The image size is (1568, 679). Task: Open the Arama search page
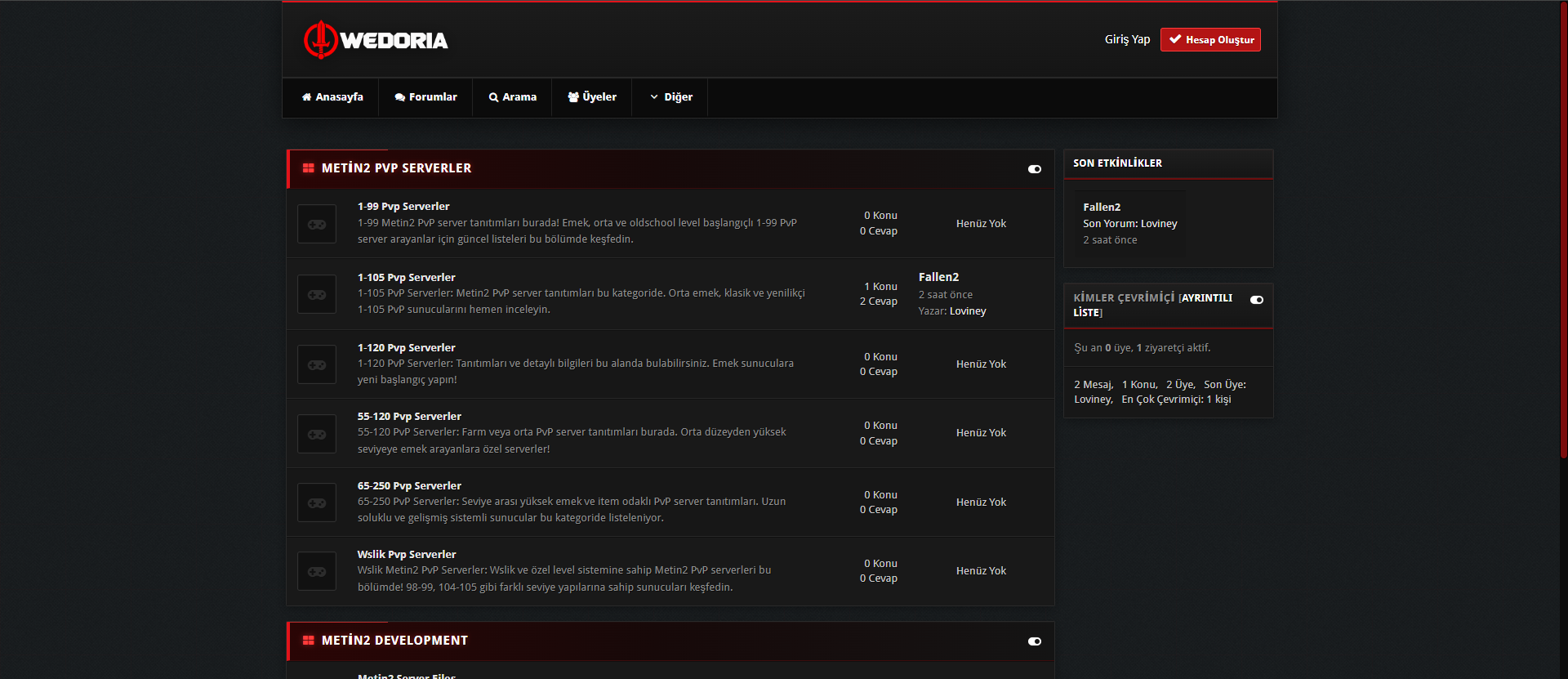coord(512,97)
